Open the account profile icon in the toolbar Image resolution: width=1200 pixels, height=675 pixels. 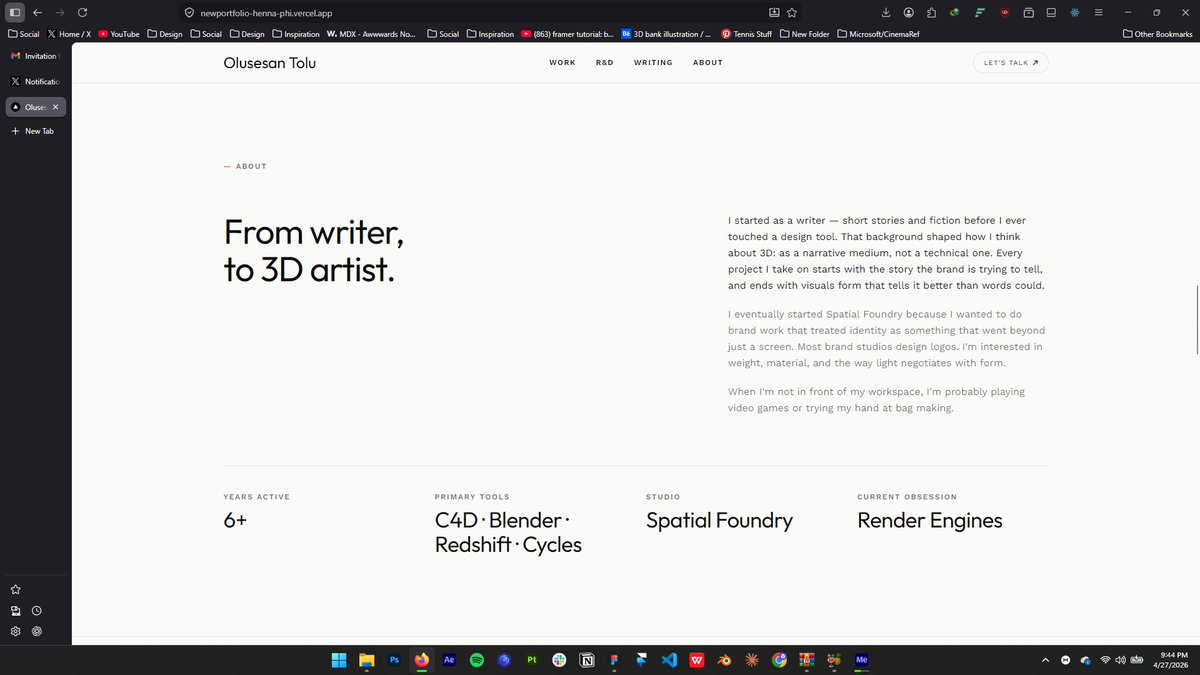click(909, 13)
